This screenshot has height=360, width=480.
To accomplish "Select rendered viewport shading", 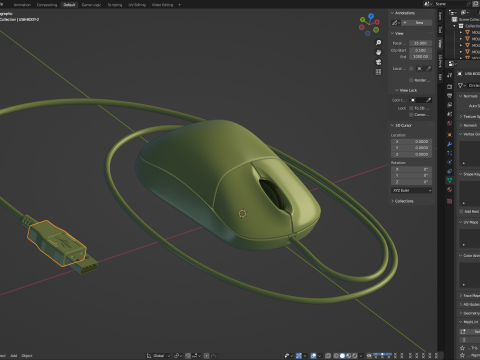I will pyautogui.click(x=355, y=356).
